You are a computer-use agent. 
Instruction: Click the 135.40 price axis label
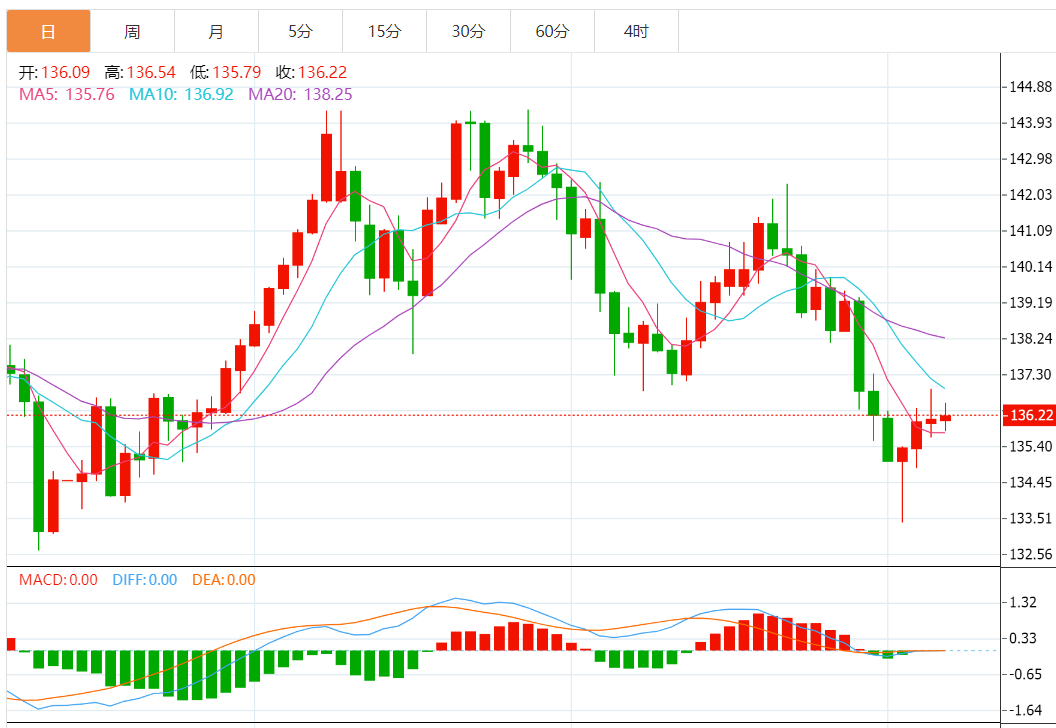pos(1030,446)
